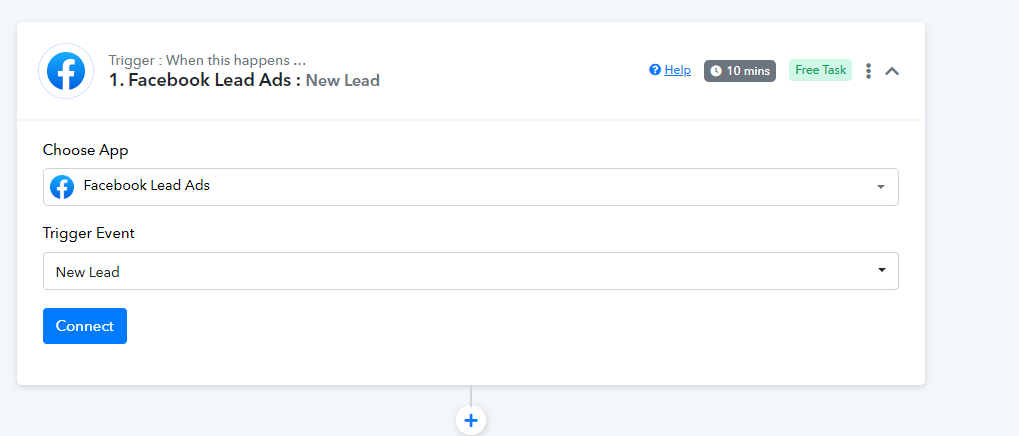Image resolution: width=1019 pixels, height=436 pixels.
Task: Click the gray arrow of the Choose App dropdown
Action: click(881, 187)
